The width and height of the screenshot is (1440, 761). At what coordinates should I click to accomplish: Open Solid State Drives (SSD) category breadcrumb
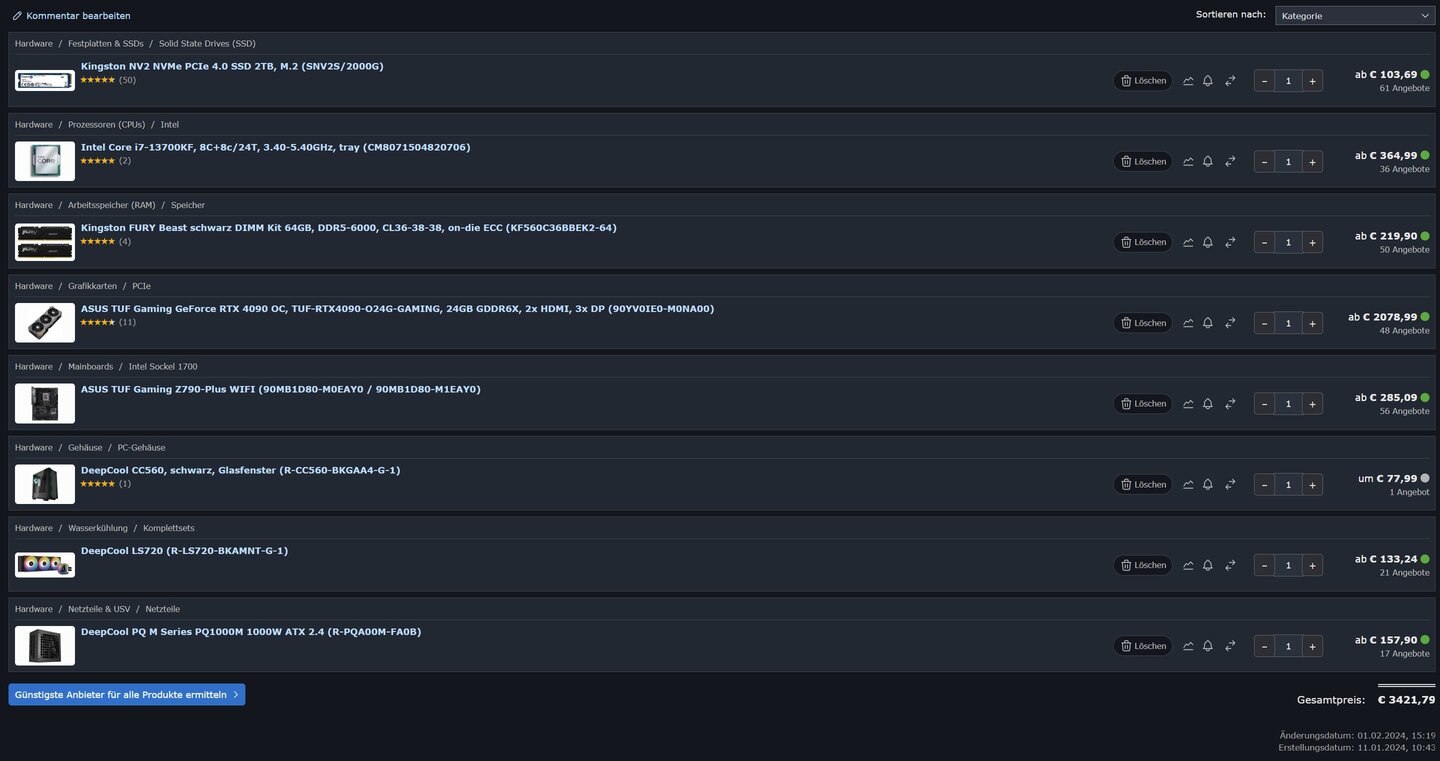pos(207,44)
